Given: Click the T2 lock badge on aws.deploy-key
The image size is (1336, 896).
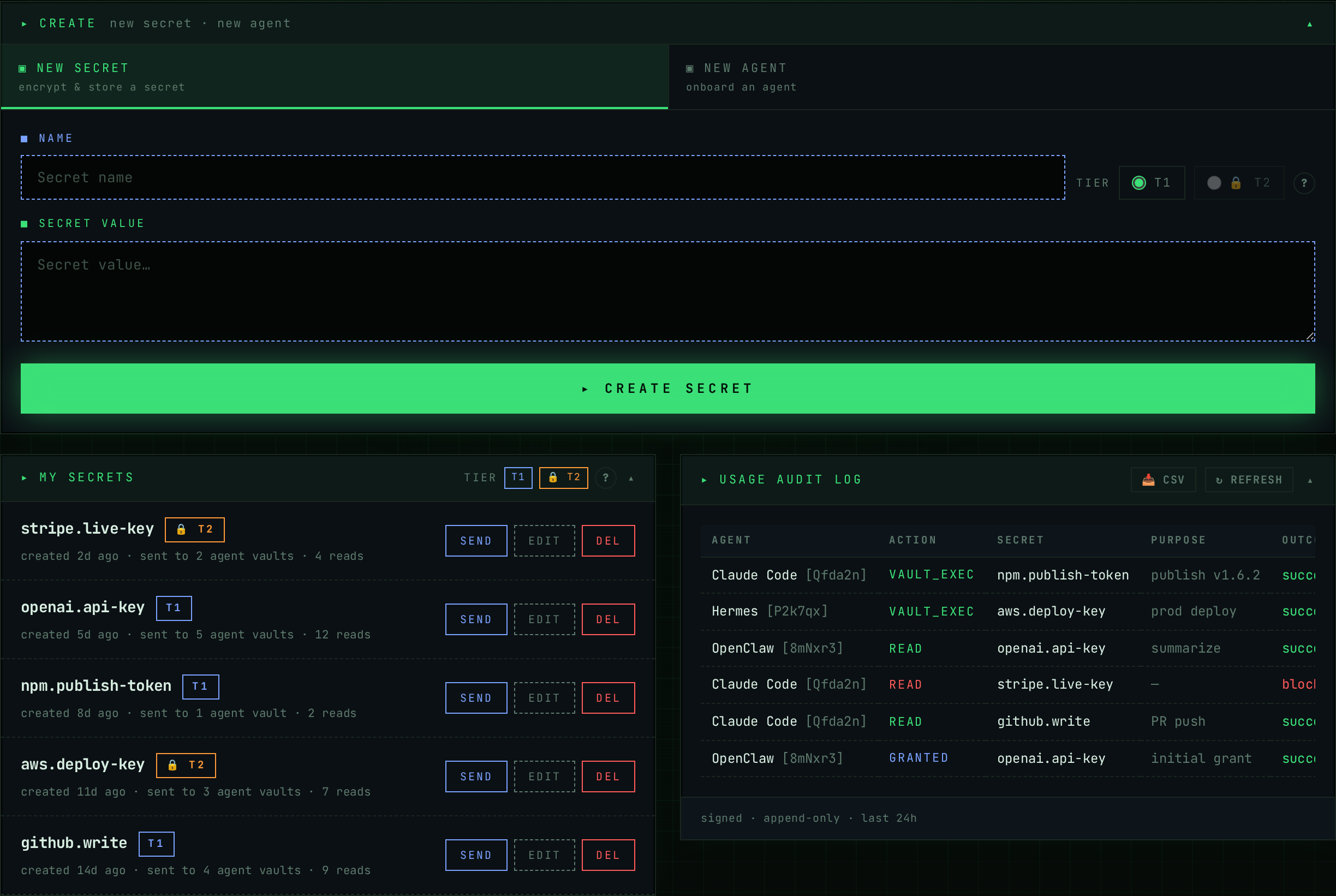Looking at the screenshot, I should 186,765.
